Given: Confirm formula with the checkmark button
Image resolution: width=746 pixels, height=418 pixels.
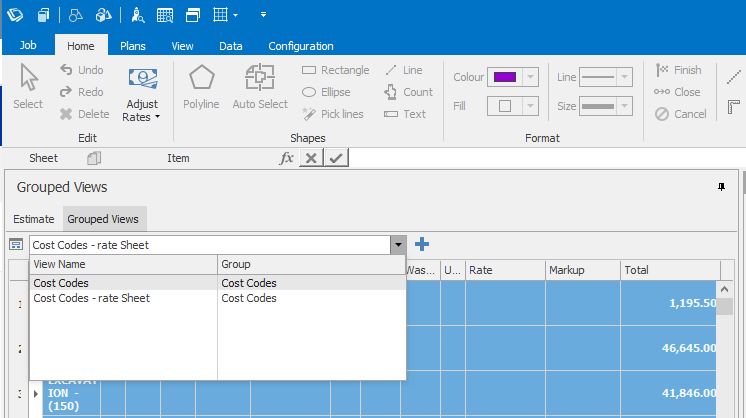Looking at the screenshot, I should click(337, 158).
